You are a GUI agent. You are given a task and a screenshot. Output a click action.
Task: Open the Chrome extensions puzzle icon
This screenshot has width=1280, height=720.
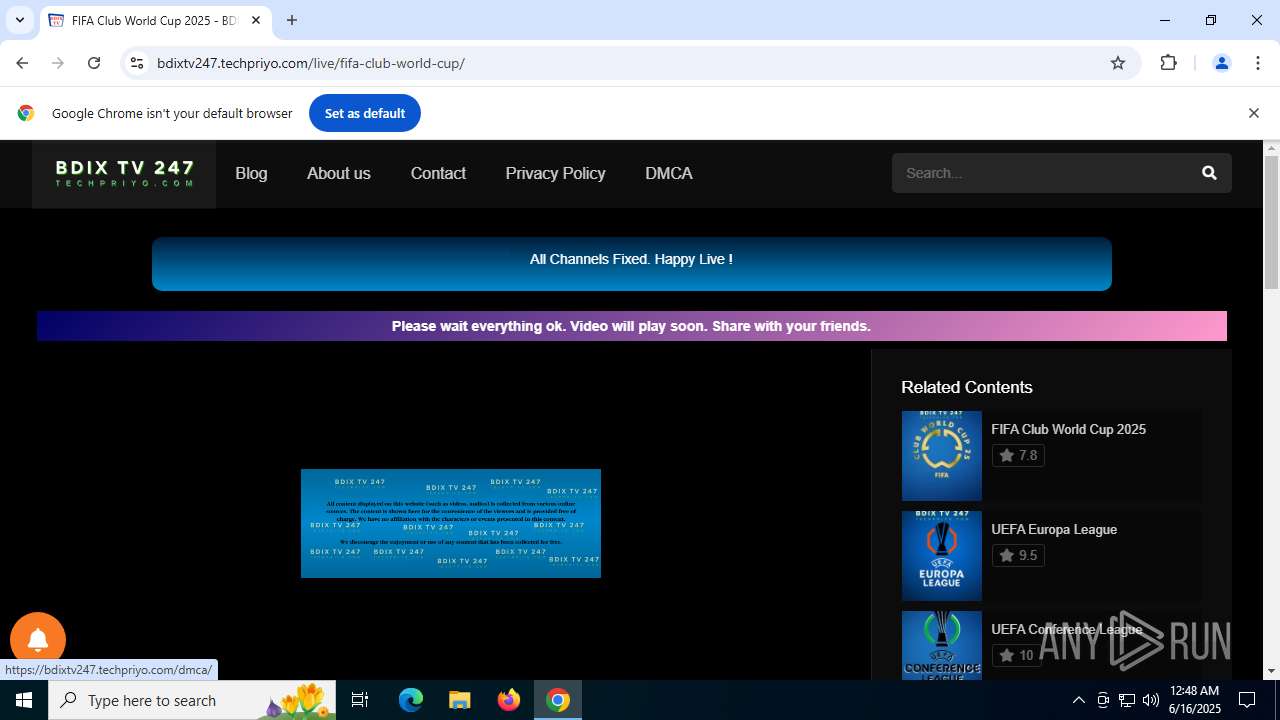pos(1168,63)
